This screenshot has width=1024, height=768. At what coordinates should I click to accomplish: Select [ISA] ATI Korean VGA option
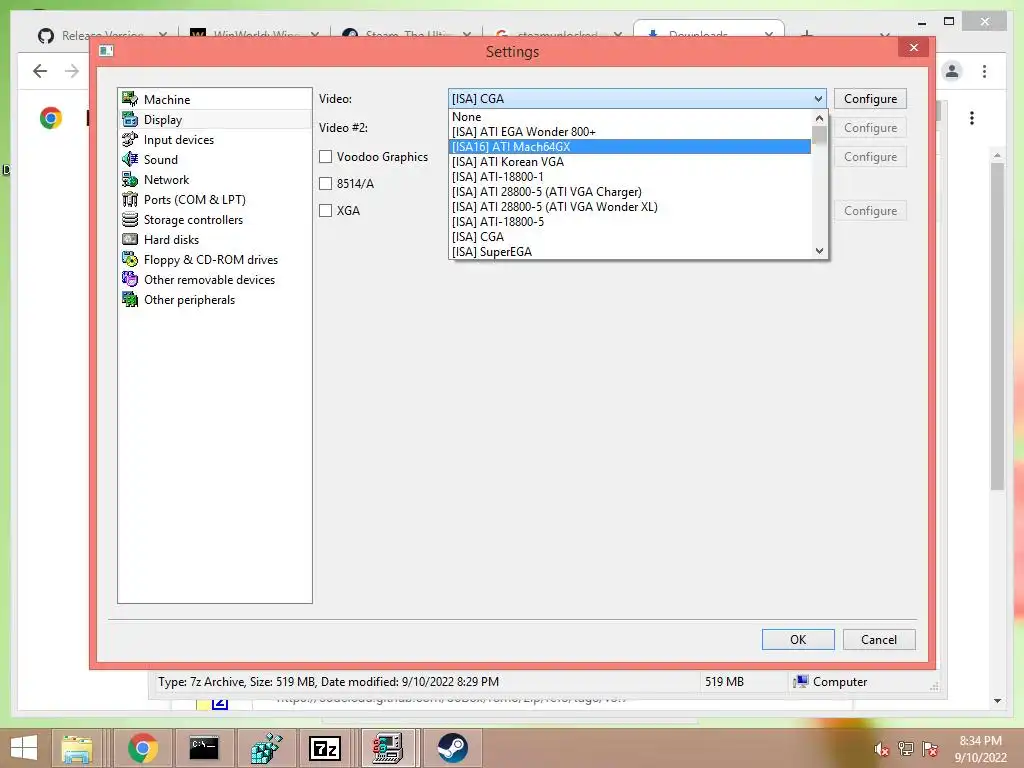coord(630,162)
